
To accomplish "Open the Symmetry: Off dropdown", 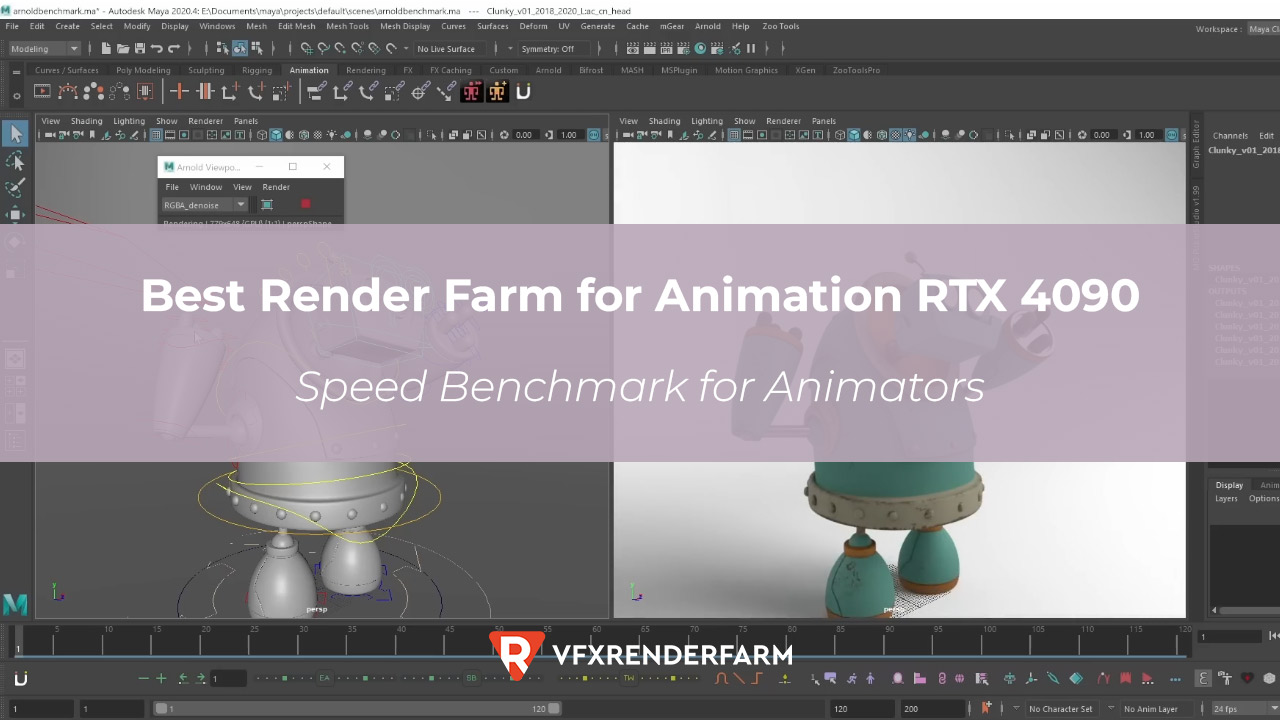I will 549,48.
